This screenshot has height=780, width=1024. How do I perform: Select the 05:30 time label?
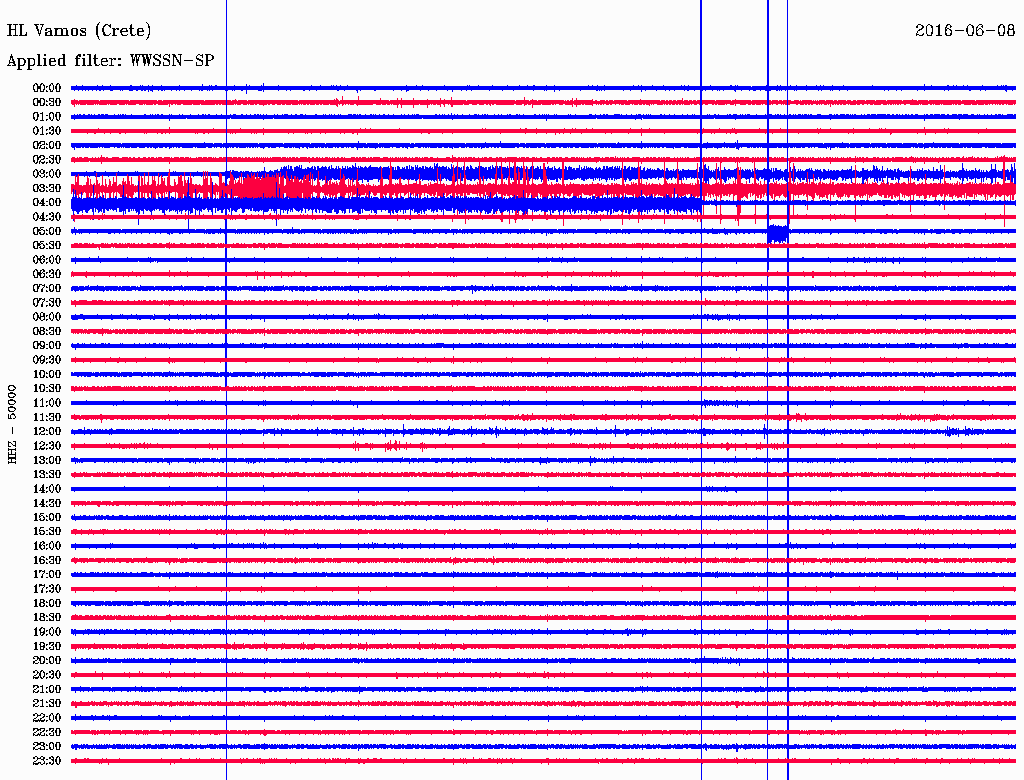pyautogui.click(x=47, y=245)
